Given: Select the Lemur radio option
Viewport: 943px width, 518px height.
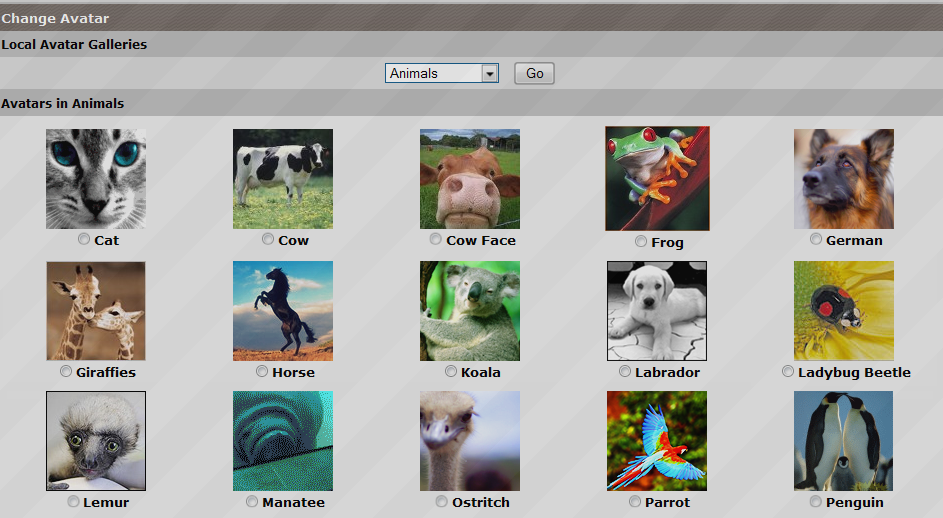Looking at the screenshot, I should (x=73, y=501).
